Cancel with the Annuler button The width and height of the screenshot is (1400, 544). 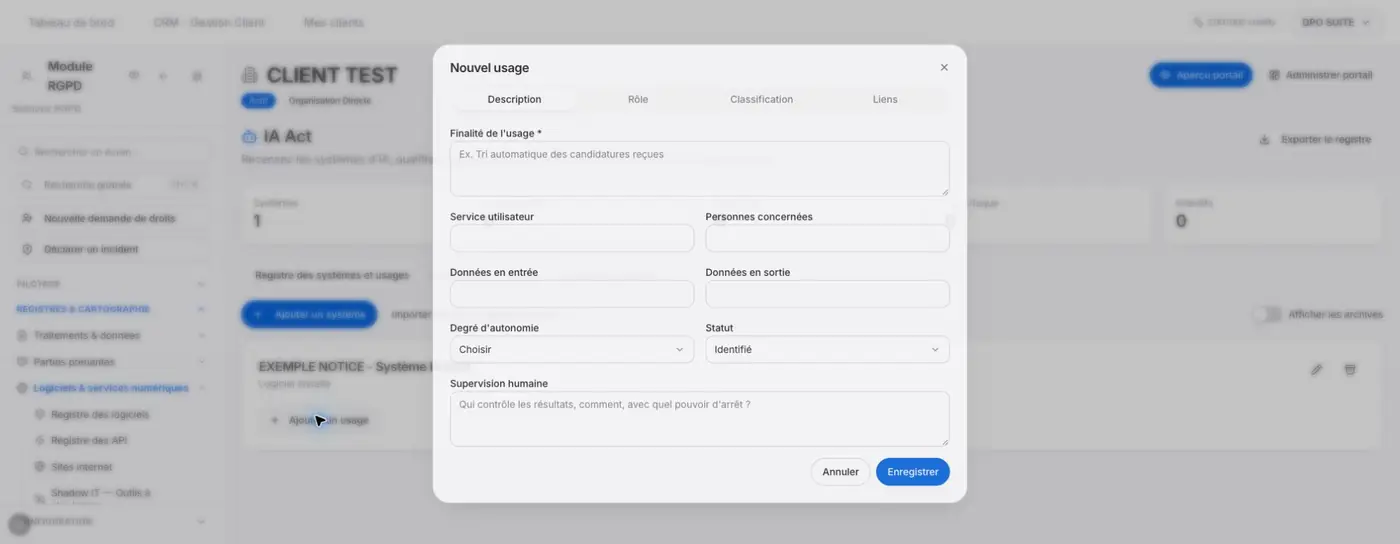(x=840, y=472)
